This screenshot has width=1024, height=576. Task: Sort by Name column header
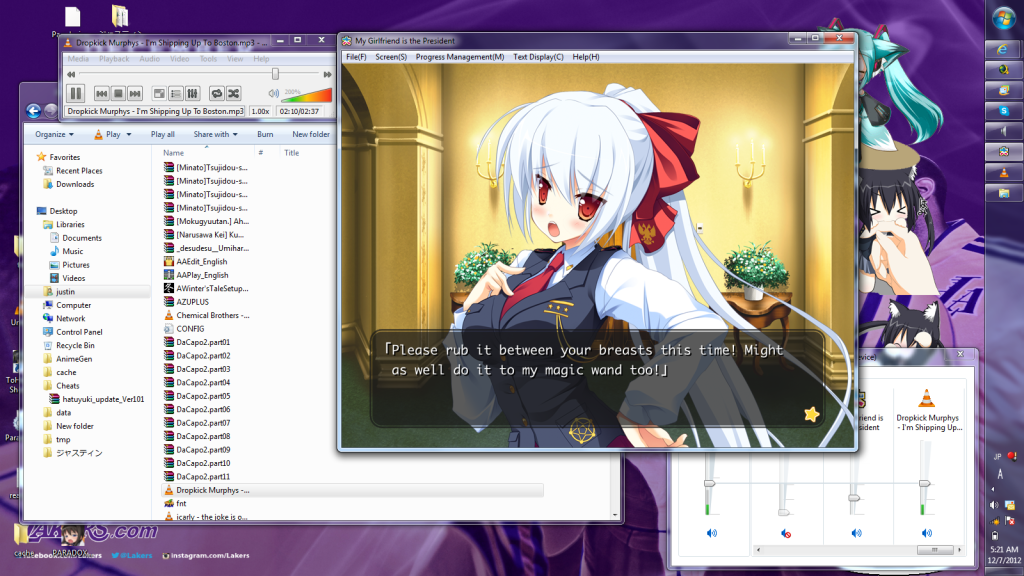coord(174,153)
